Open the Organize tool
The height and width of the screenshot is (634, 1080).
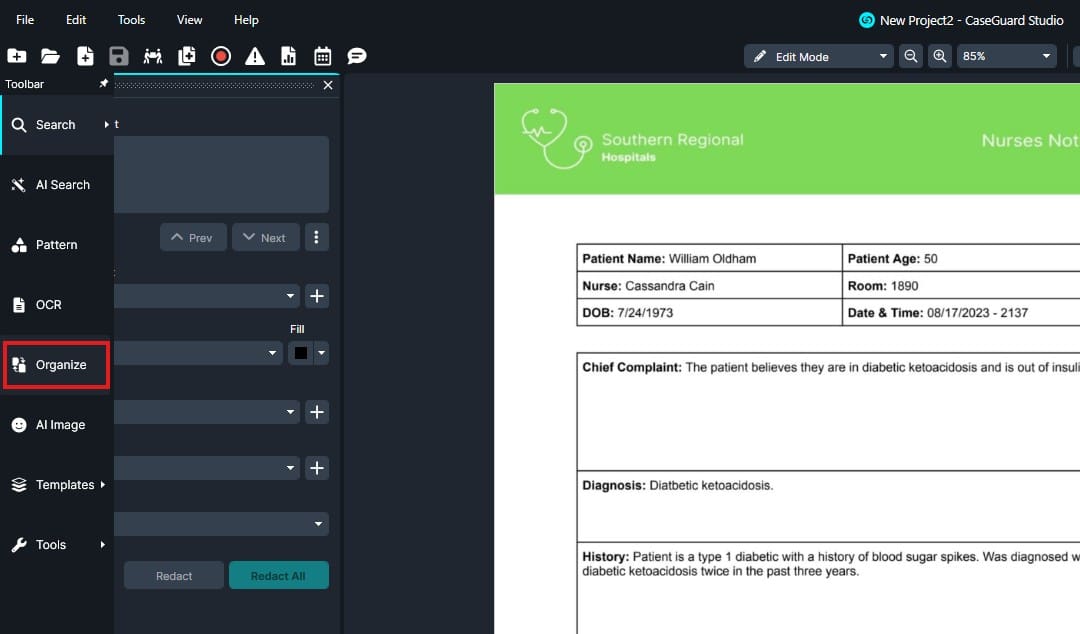56,365
